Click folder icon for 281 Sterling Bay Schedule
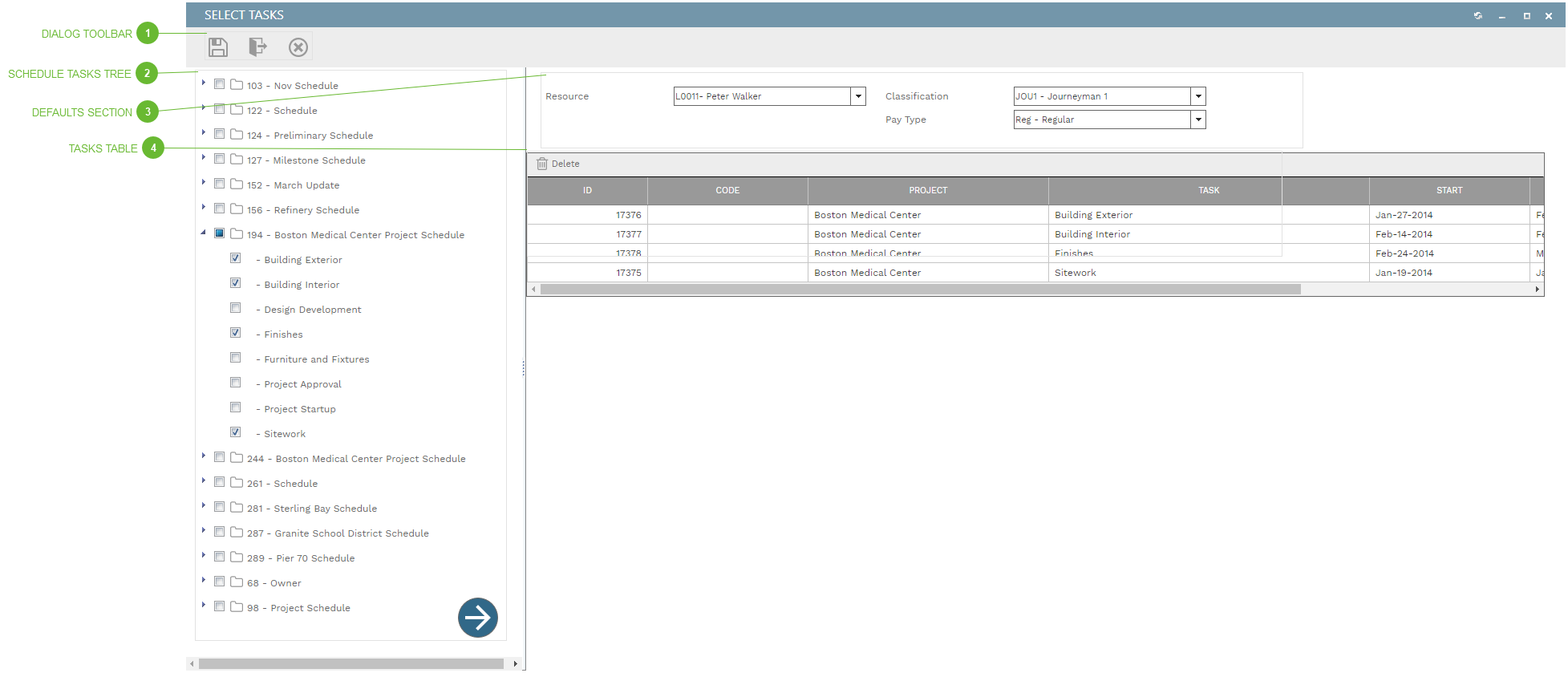1568x673 pixels. pyautogui.click(x=237, y=507)
